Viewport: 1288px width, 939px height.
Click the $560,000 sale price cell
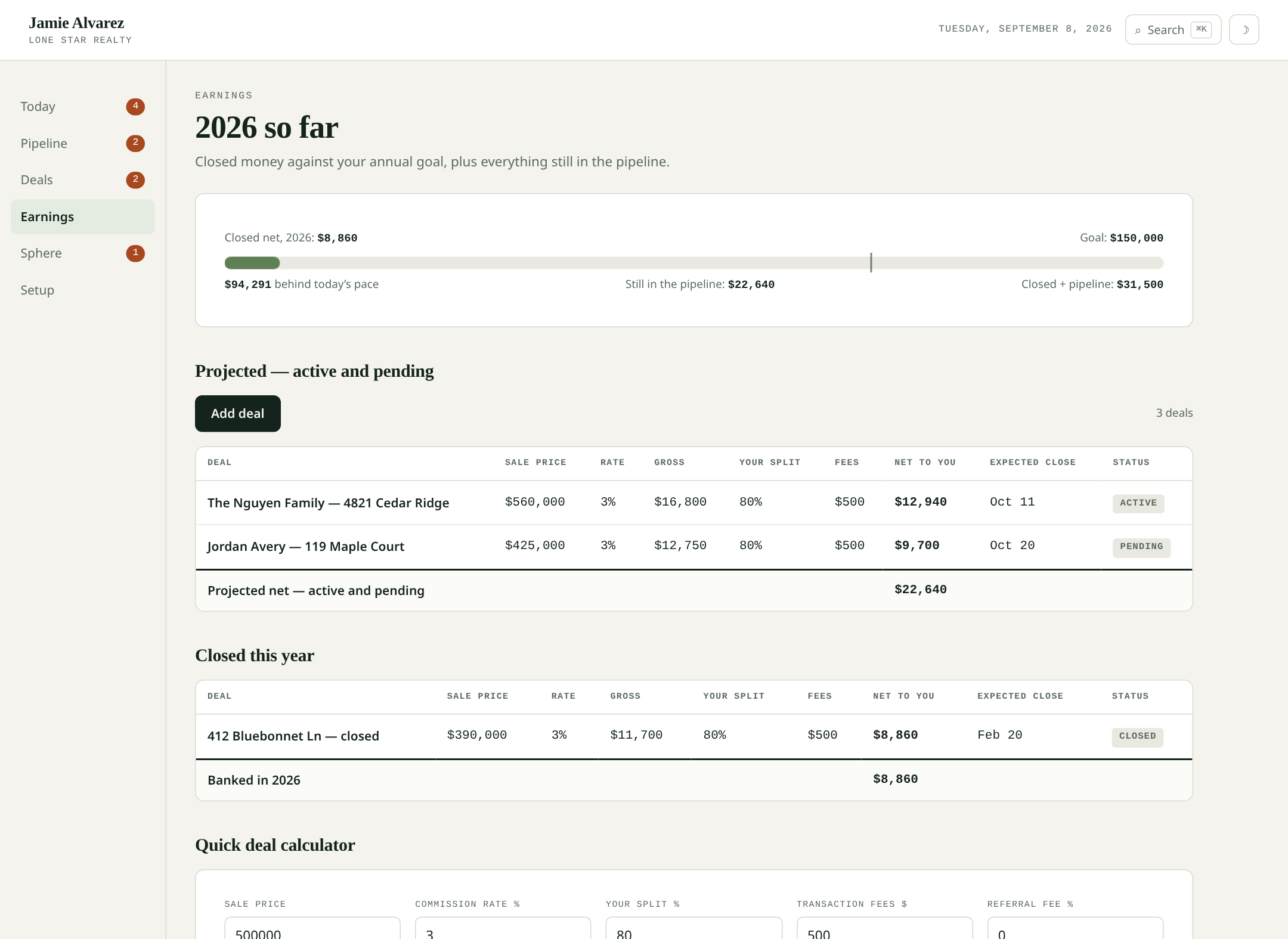[535, 502]
